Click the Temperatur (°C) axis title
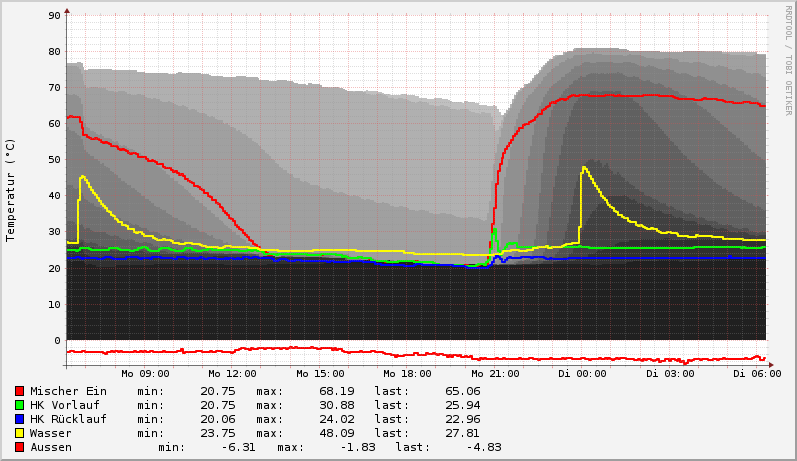The height and width of the screenshot is (461, 797). [x=11, y=190]
